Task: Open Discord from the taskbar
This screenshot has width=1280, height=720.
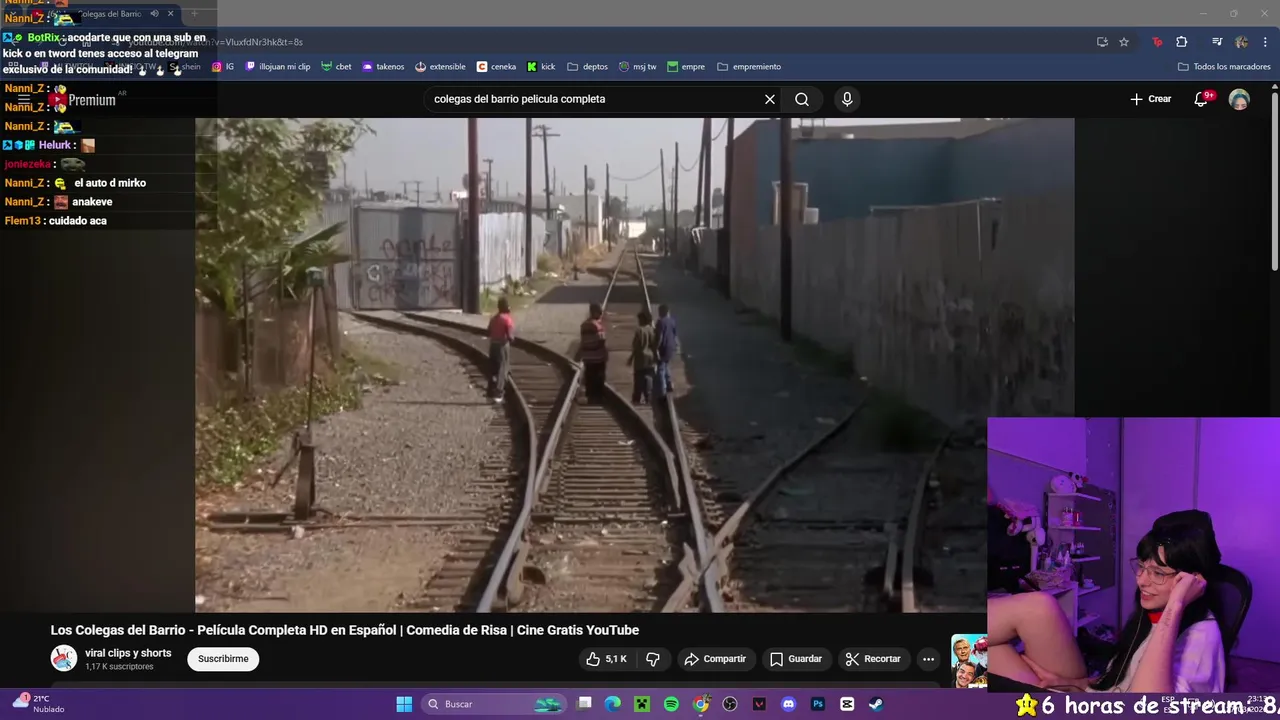Action: coord(788,704)
